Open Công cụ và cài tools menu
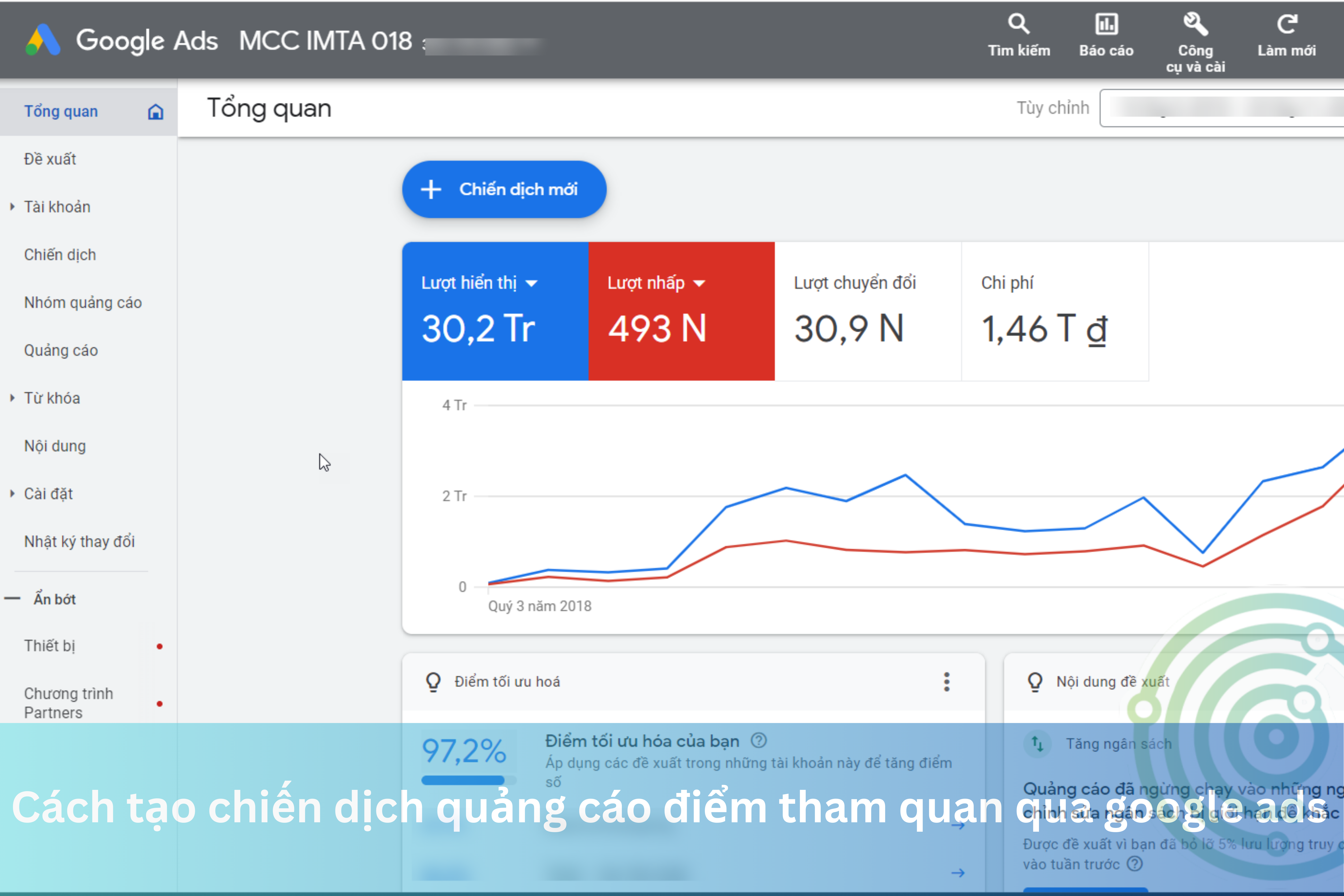Viewport: 1344px width, 896px height. click(x=1195, y=43)
